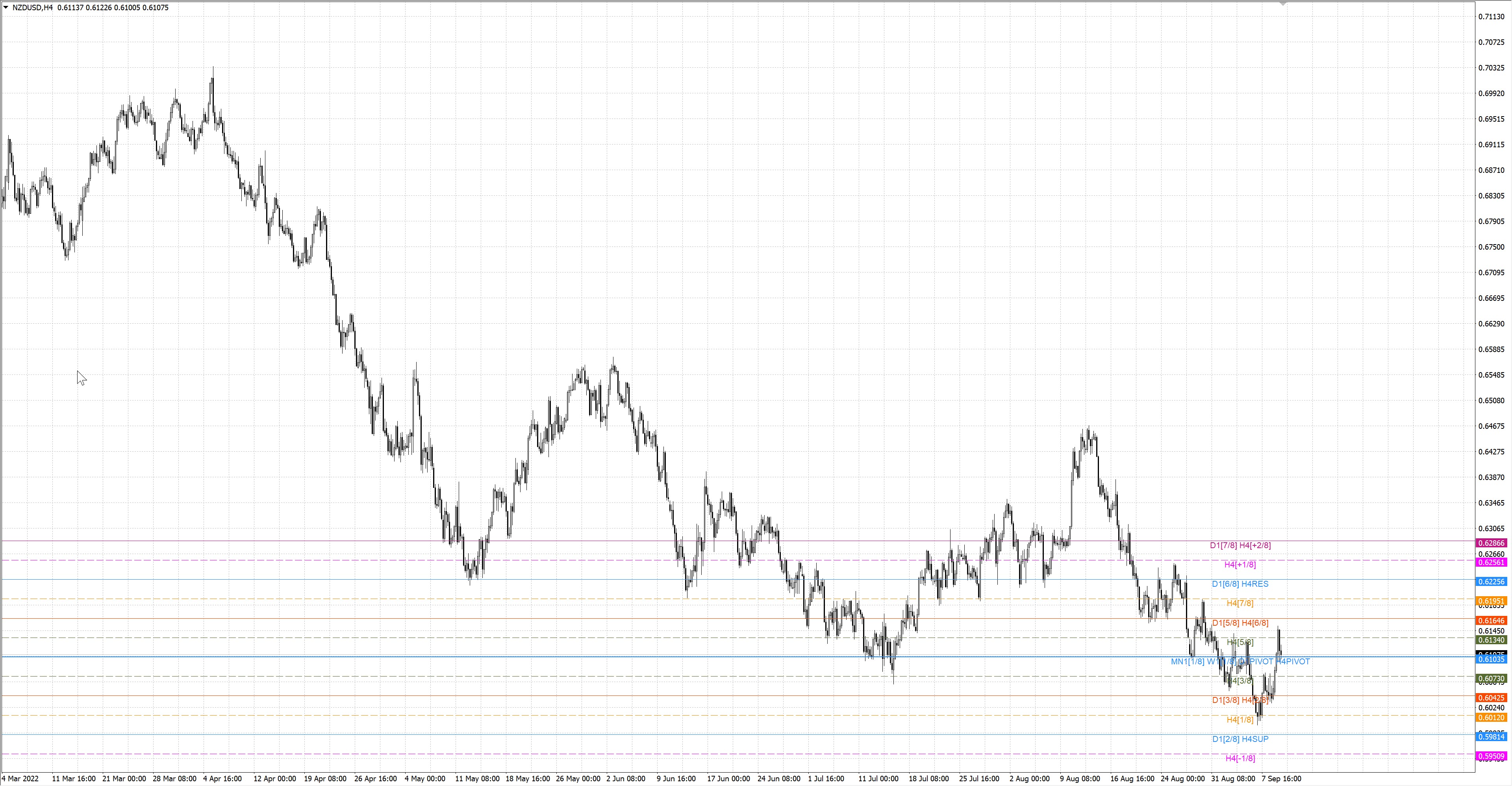Image resolution: width=1512 pixels, height=786 pixels.
Task: Select the H4[5/8] level label
Action: (x=1240, y=642)
